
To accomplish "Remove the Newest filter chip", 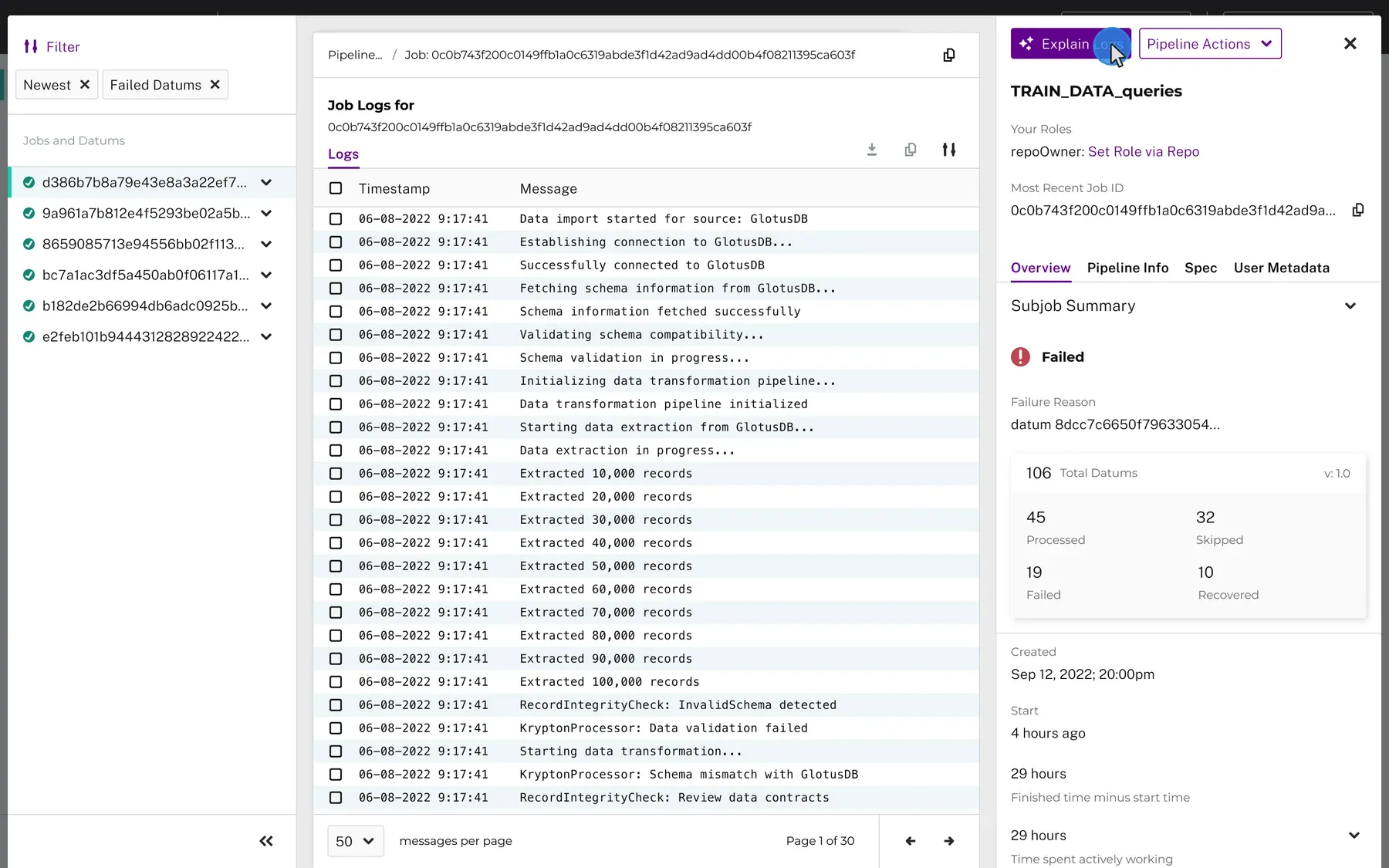I will coord(85,85).
